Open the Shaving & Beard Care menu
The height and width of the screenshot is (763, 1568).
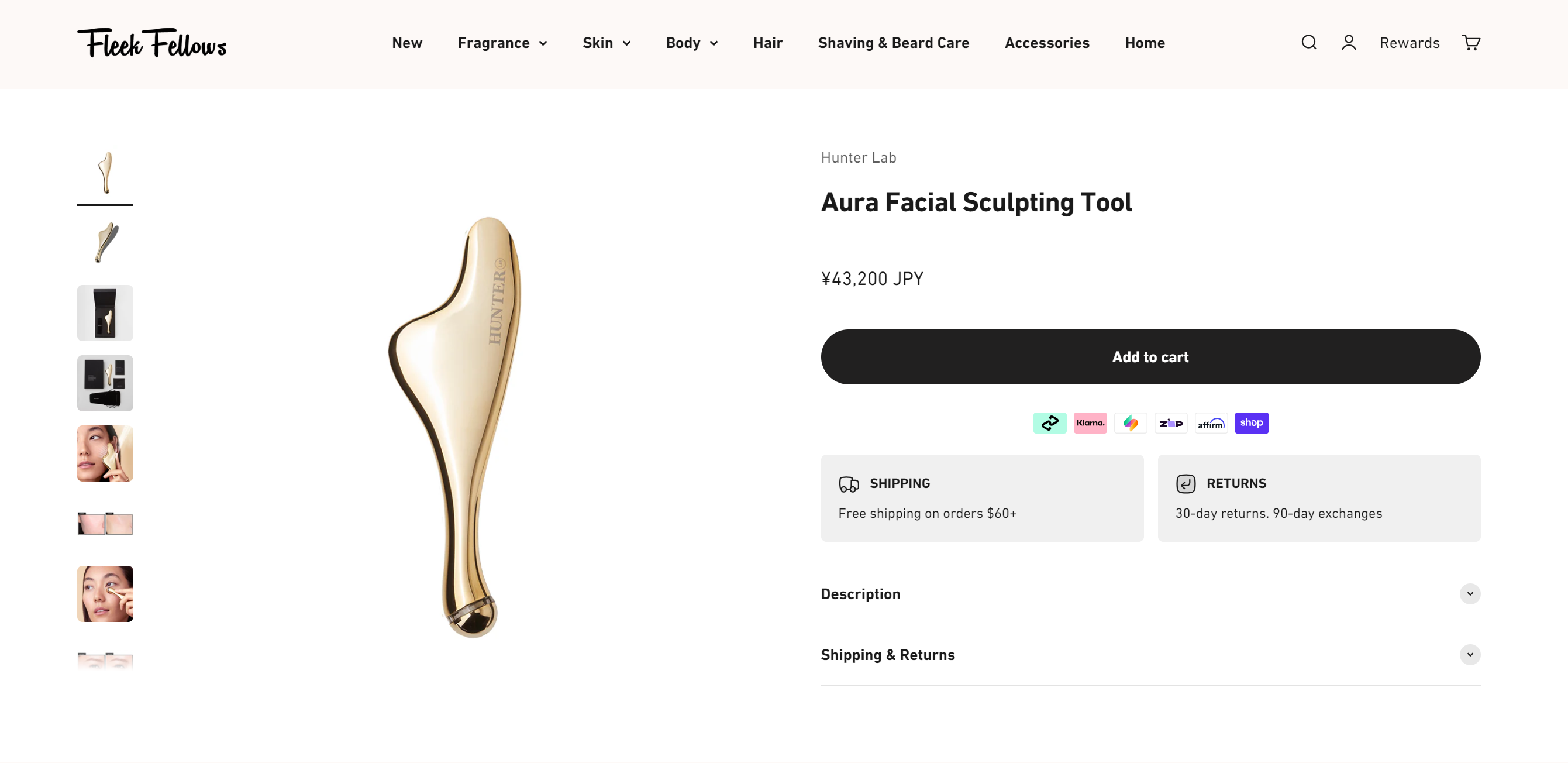click(x=893, y=43)
